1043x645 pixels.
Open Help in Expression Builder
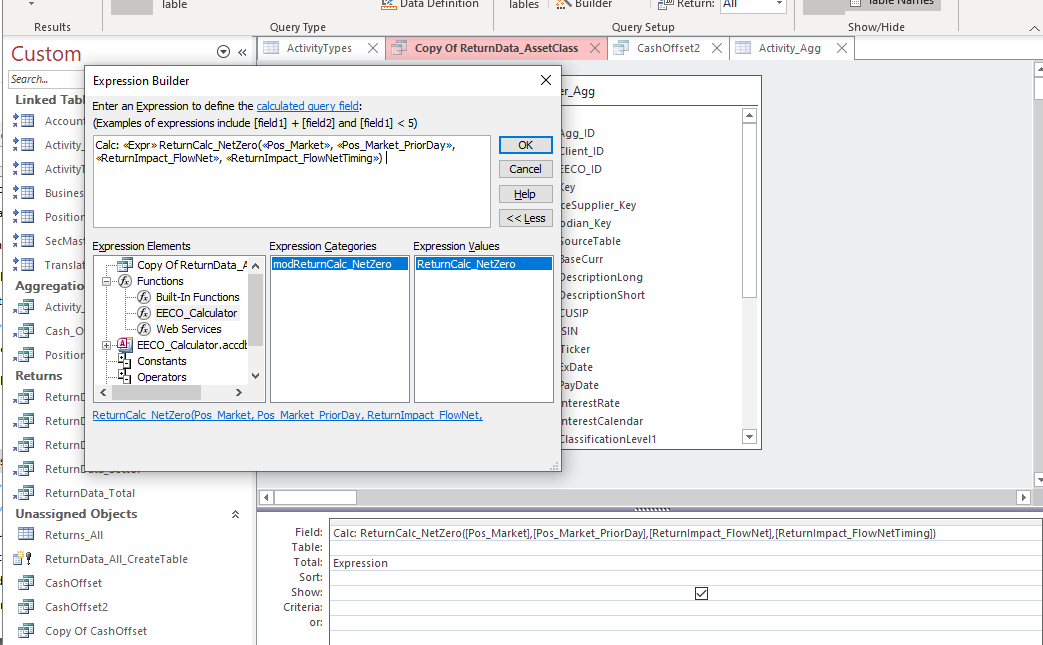pos(525,194)
